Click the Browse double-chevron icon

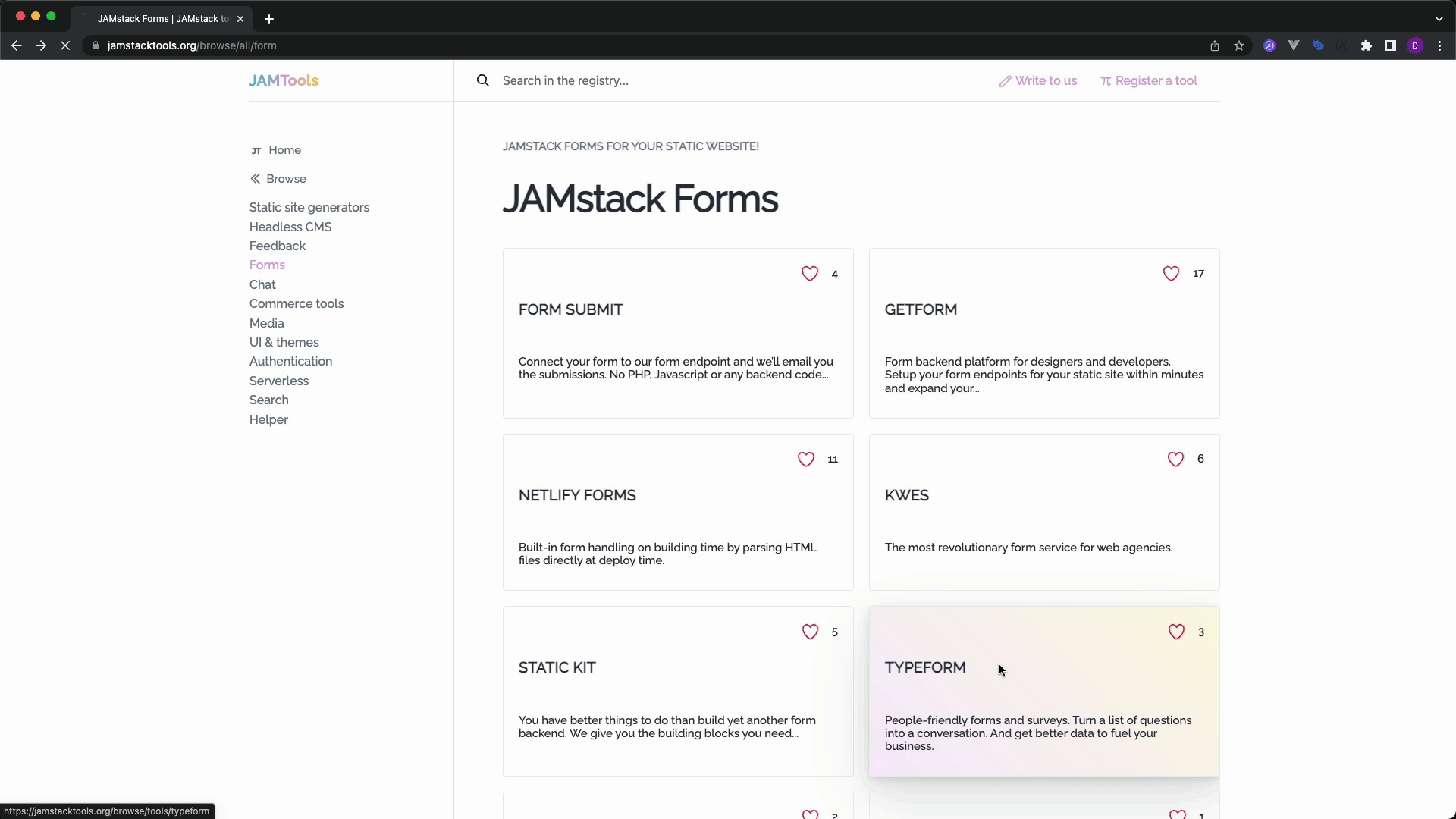pos(256,179)
